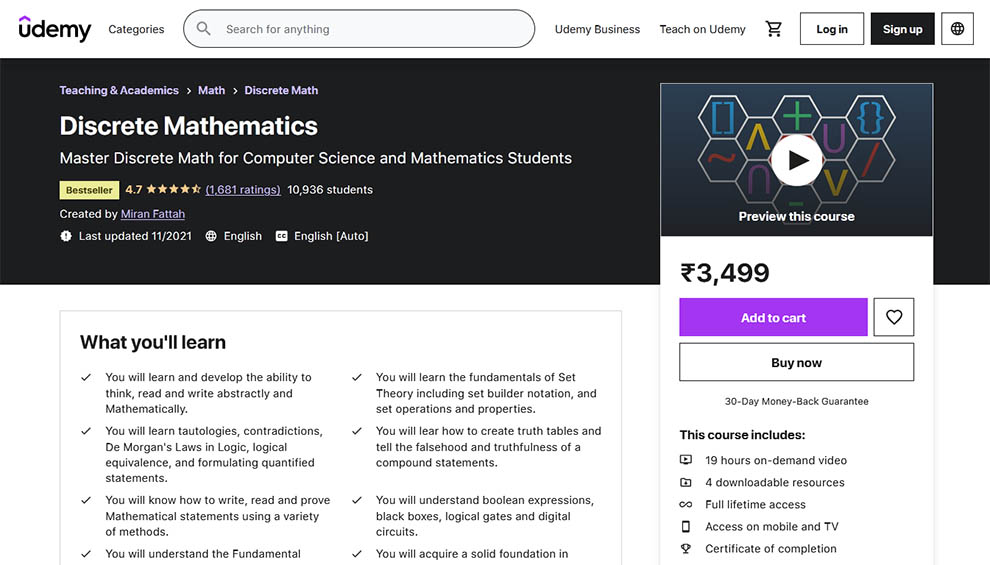
Task: Play the course preview video
Action: coord(797,160)
